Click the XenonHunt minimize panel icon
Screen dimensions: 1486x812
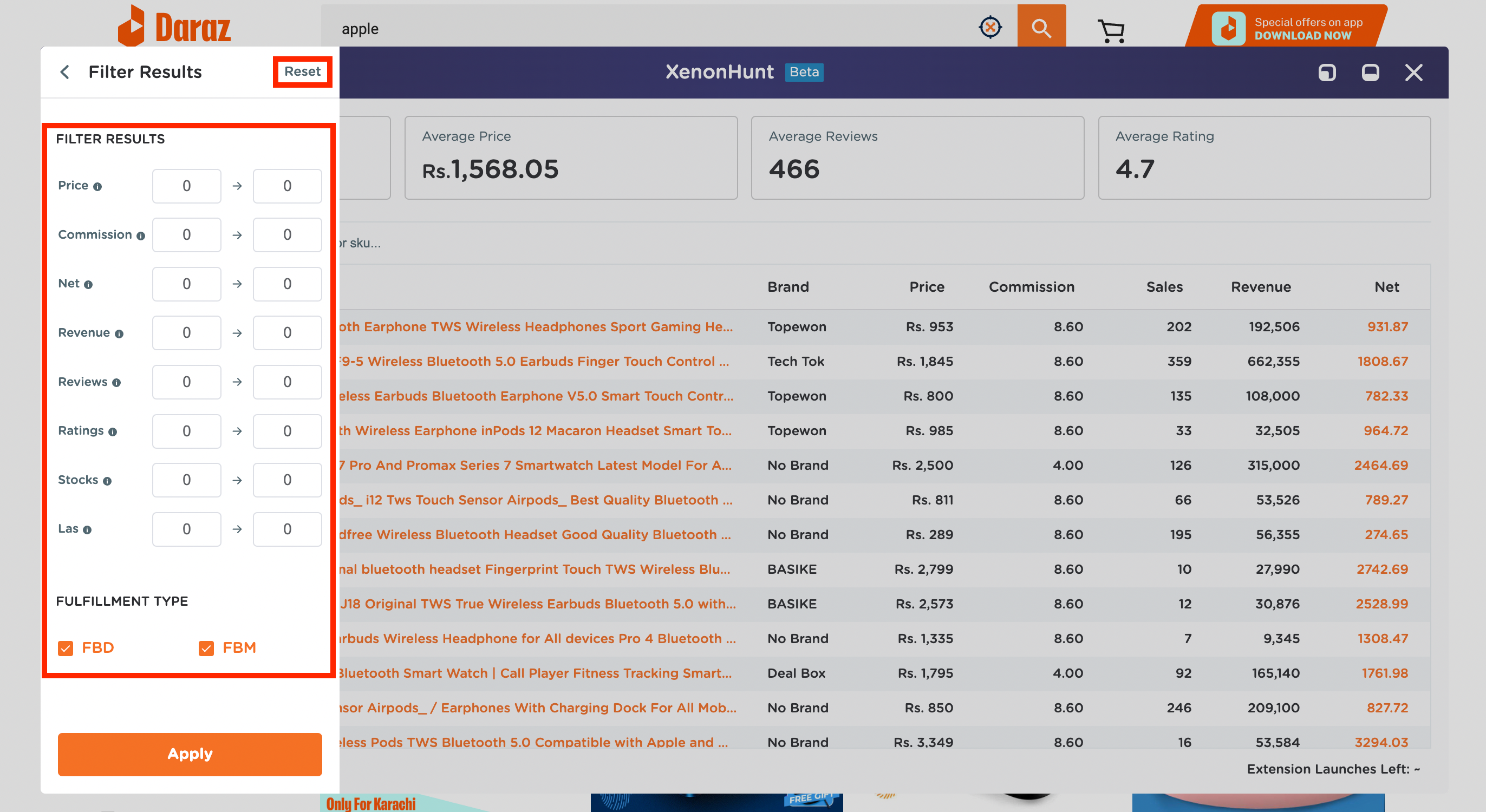click(1370, 72)
